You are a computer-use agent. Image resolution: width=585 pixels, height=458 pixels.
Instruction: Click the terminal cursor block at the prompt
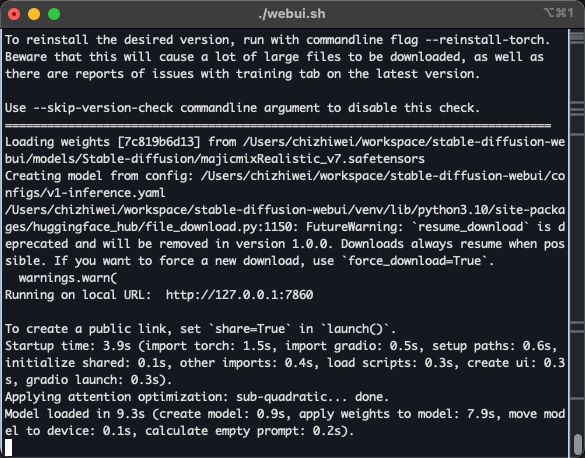(x=9, y=448)
